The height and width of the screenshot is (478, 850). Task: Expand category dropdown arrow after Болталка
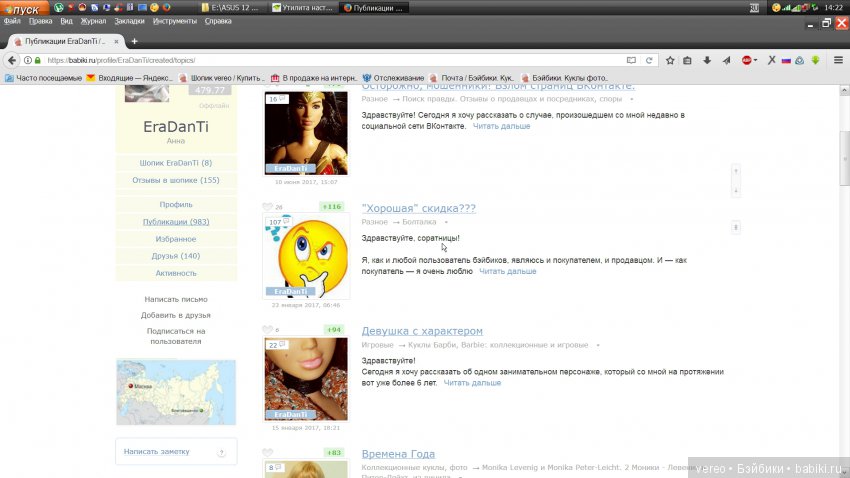tap(446, 222)
